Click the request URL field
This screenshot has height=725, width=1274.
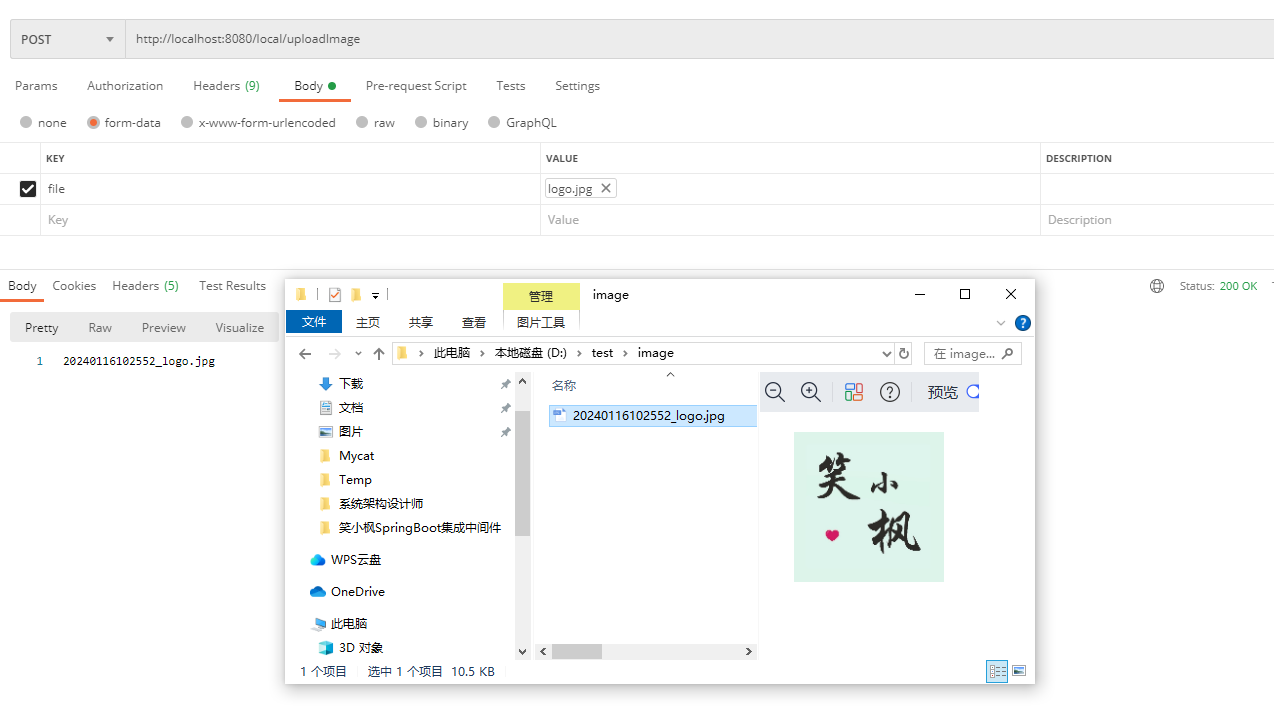(x=700, y=39)
